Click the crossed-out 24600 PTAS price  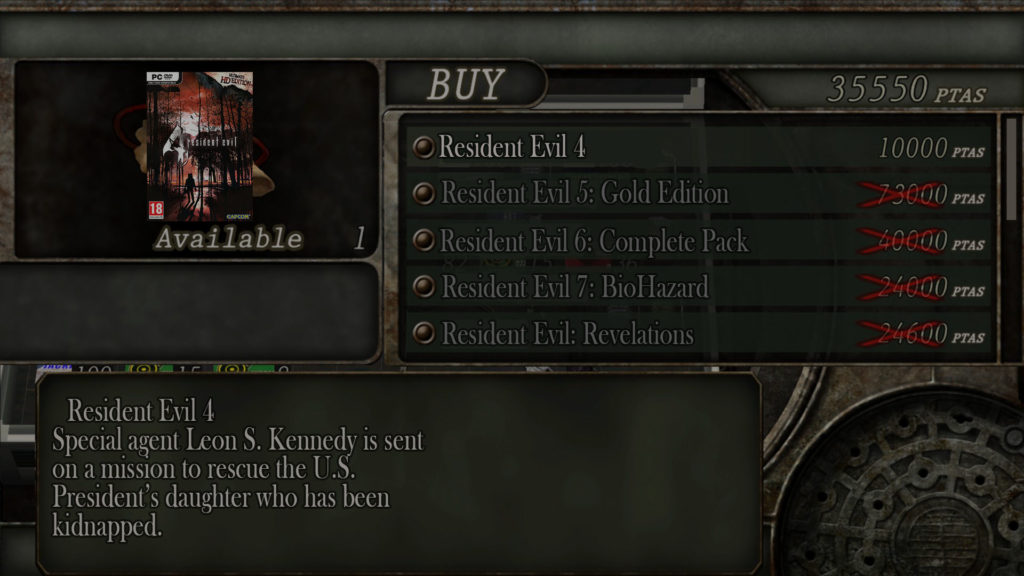[x=921, y=334]
